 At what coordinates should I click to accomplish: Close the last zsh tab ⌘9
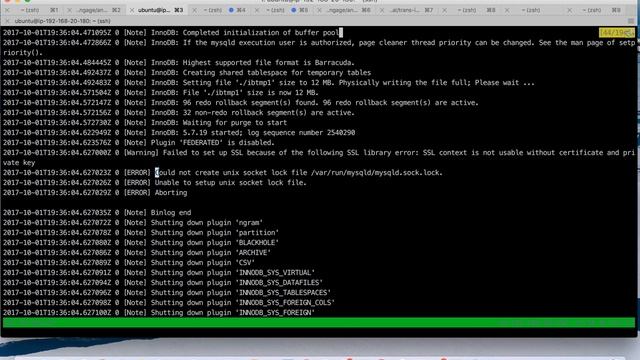tap(569, 10)
